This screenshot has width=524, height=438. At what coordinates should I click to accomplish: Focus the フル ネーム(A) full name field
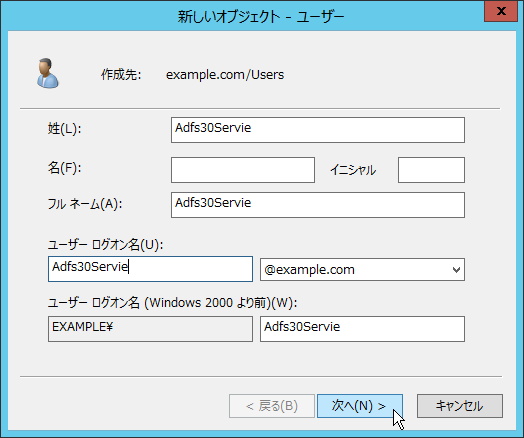pyautogui.click(x=317, y=205)
